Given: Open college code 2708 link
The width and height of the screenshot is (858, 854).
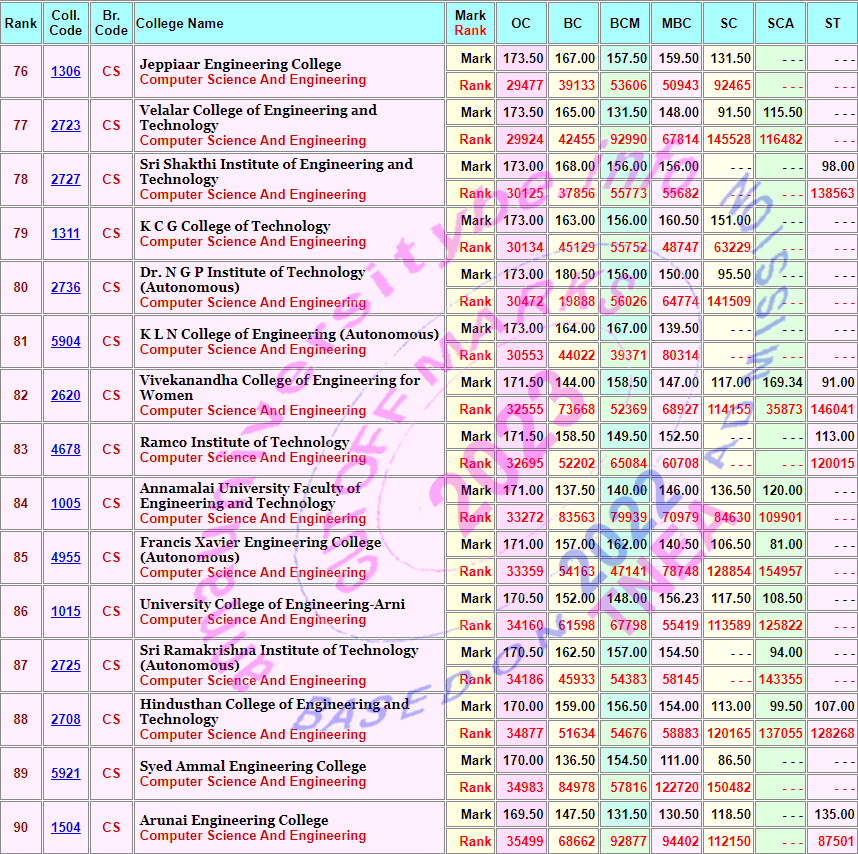Looking at the screenshot, I should 66,720.
